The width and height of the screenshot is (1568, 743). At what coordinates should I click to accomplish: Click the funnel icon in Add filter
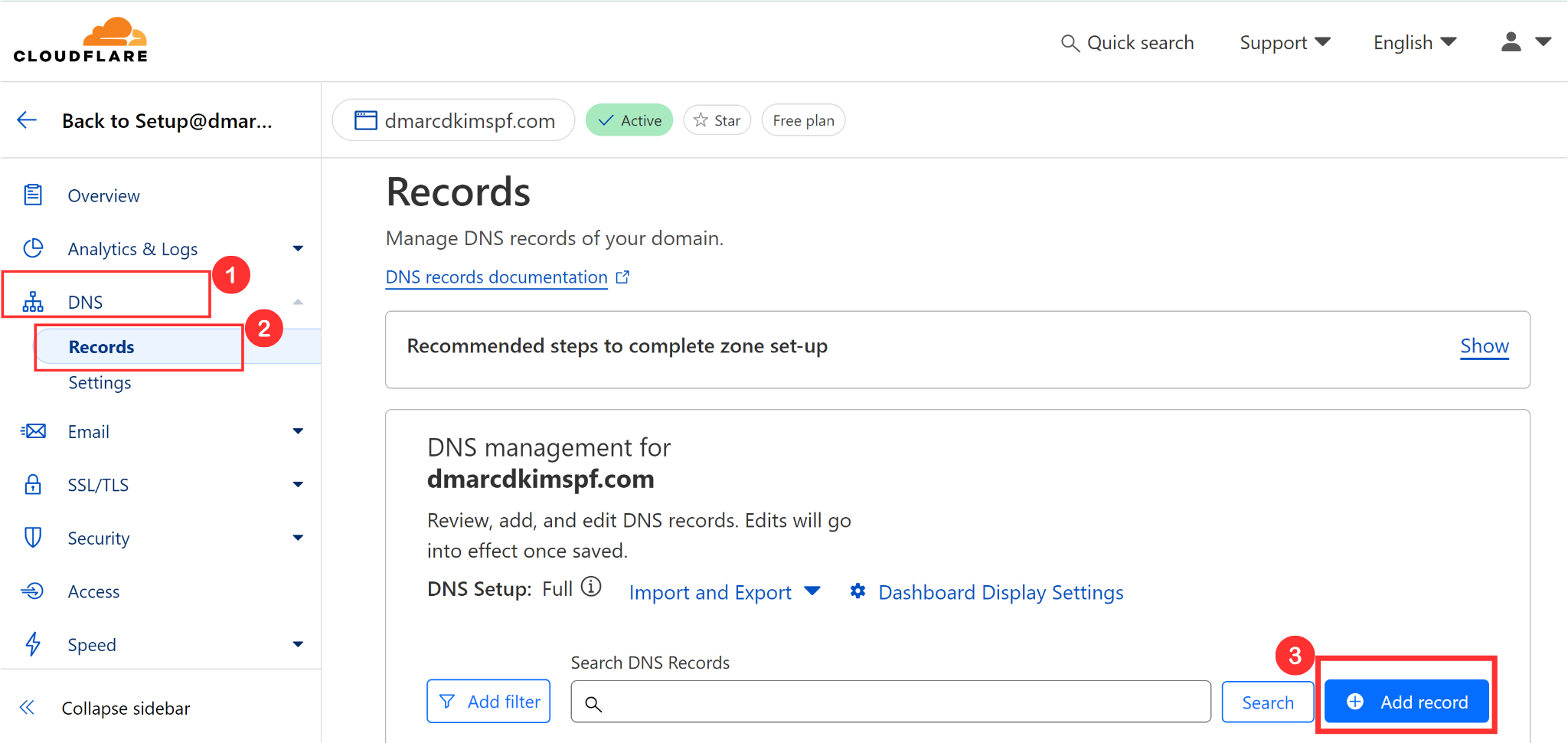447,702
